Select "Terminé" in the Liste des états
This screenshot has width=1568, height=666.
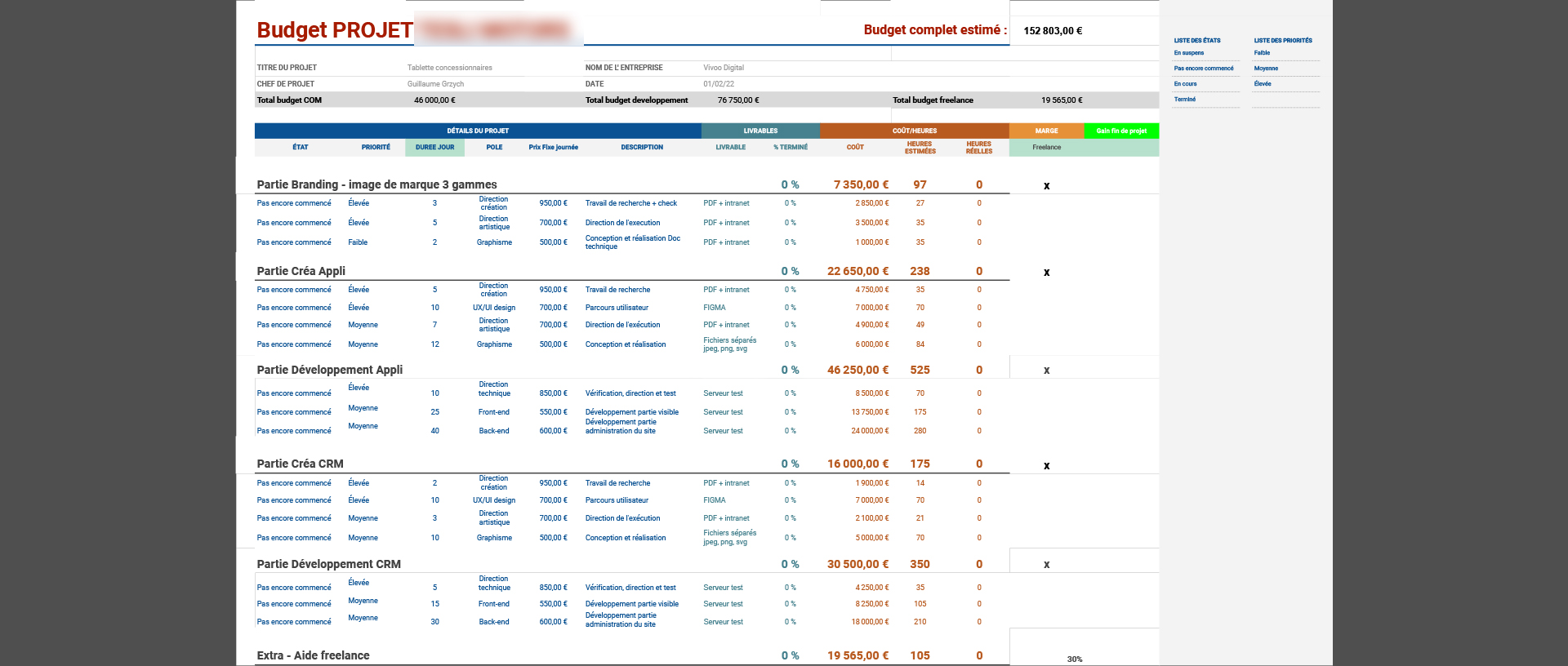point(1185,100)
